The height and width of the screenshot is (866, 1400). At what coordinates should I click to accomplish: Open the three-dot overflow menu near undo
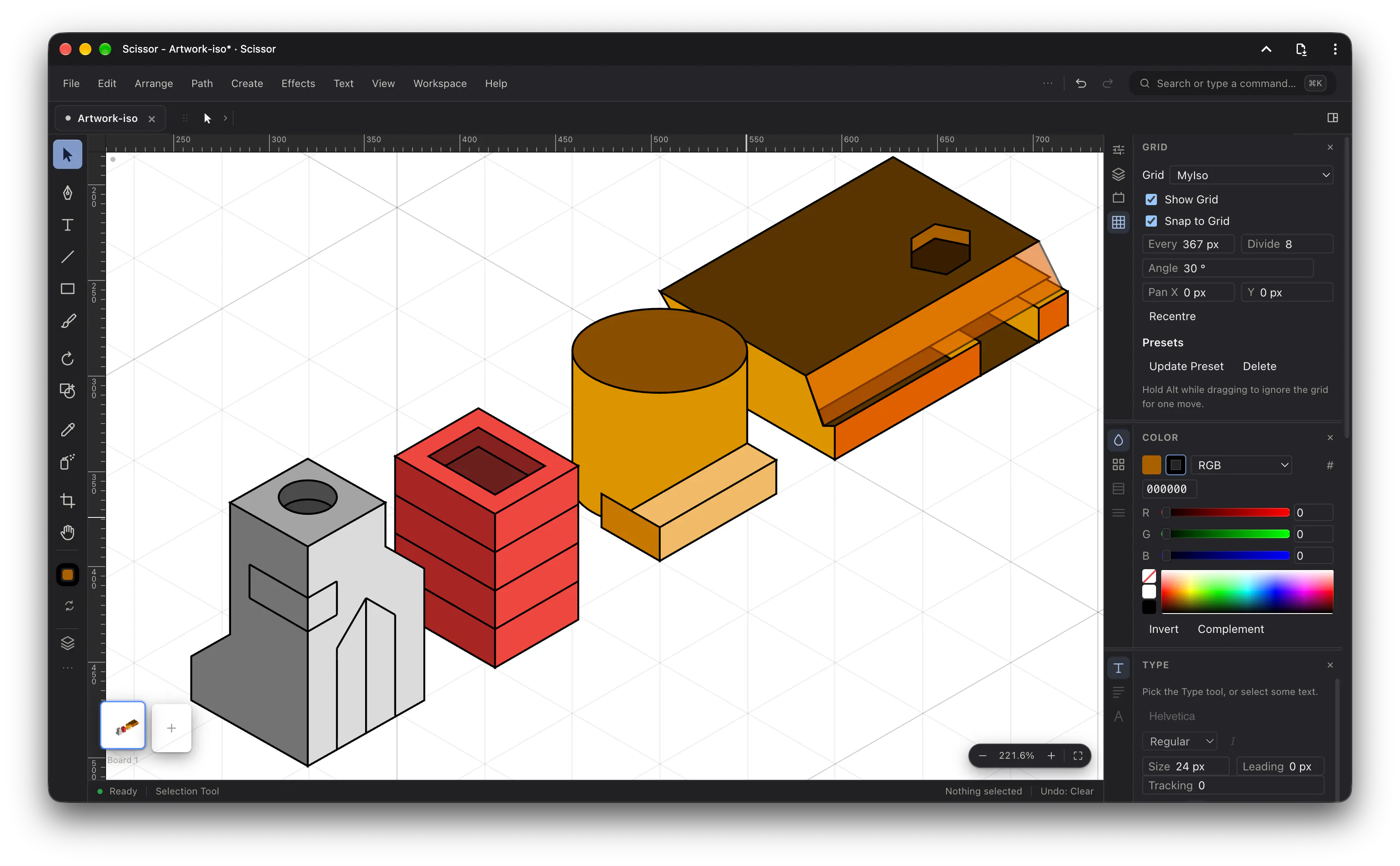pos(1048,84)
